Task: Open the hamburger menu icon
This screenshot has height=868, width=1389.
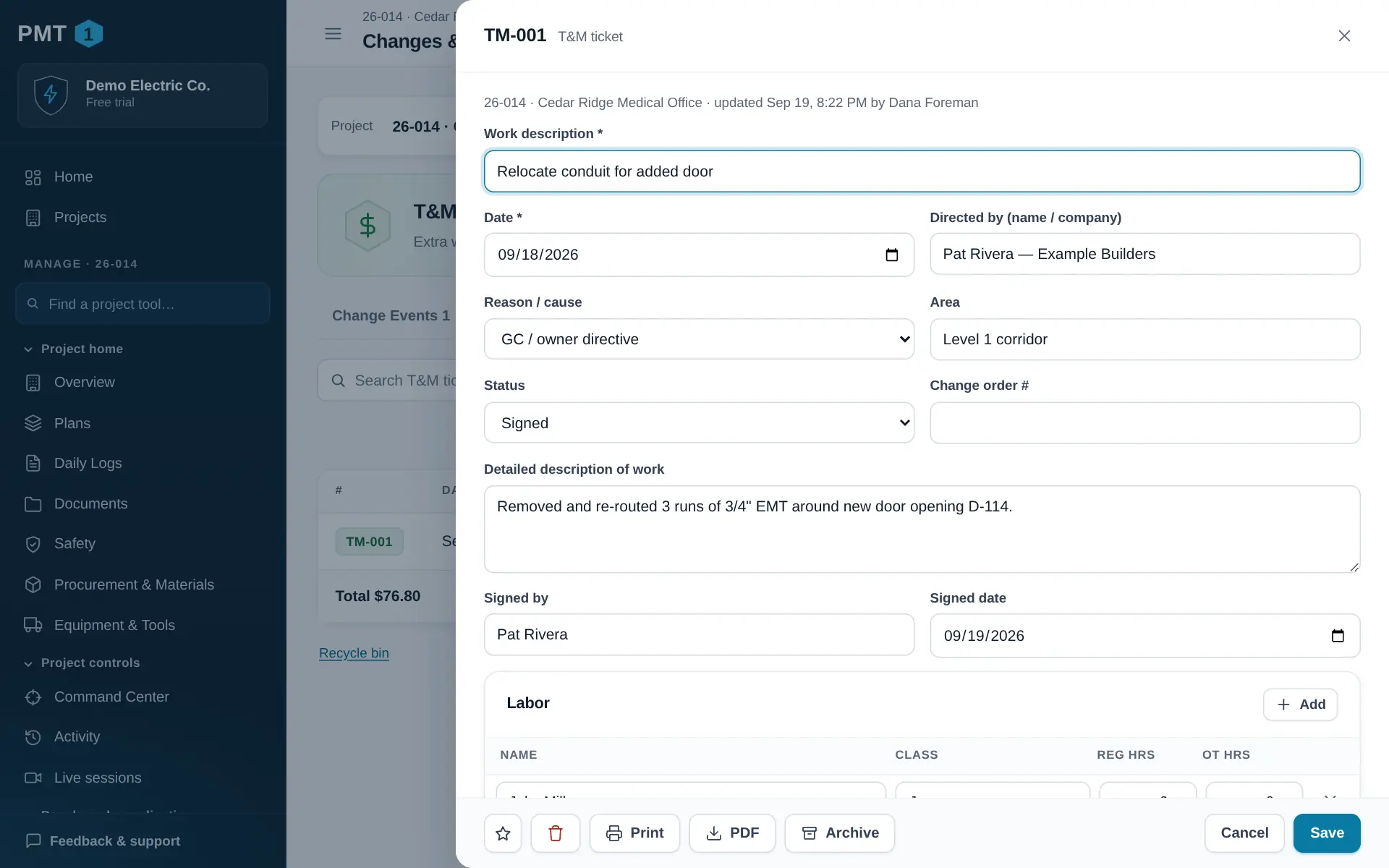Action: (333, 34)
